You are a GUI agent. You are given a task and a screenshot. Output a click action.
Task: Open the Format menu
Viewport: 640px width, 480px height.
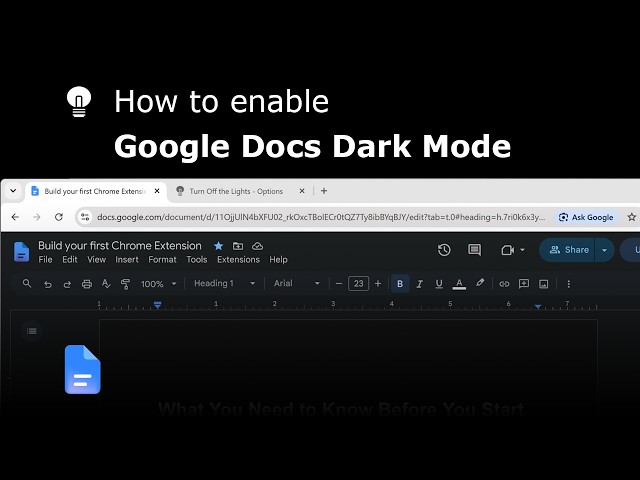click(x=162, y=260)
